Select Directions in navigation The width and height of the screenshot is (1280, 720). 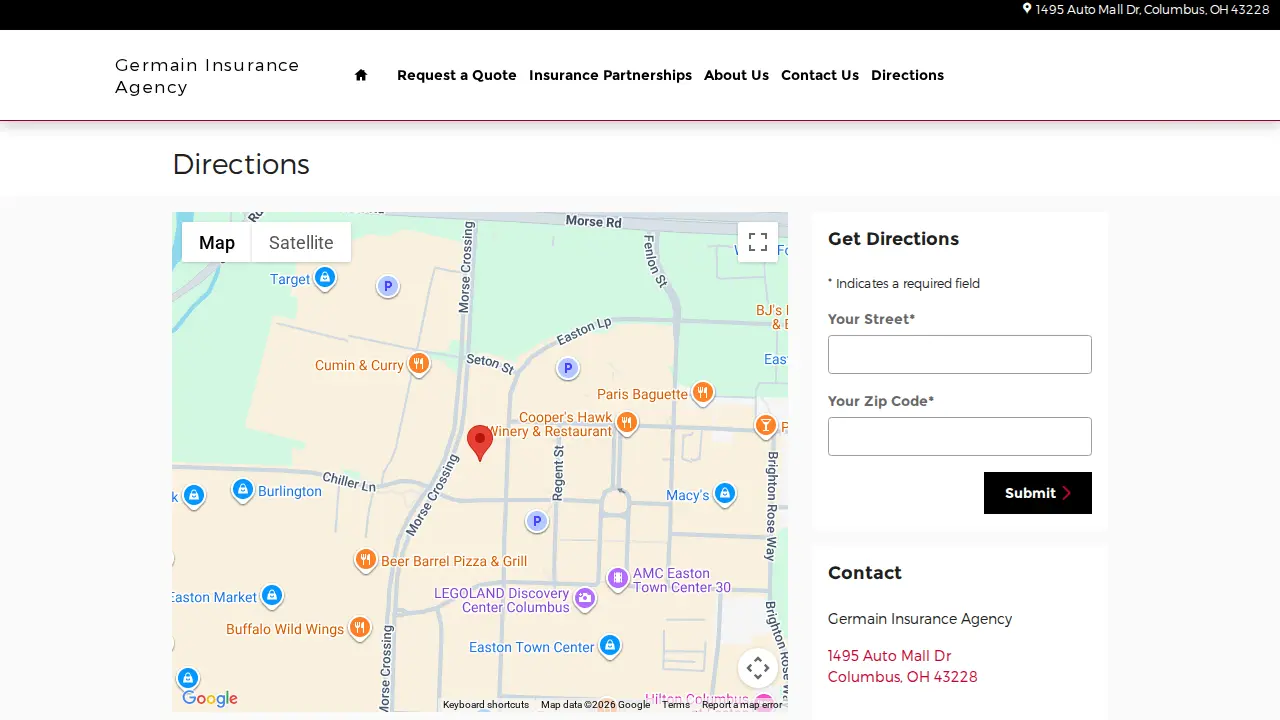907,75
